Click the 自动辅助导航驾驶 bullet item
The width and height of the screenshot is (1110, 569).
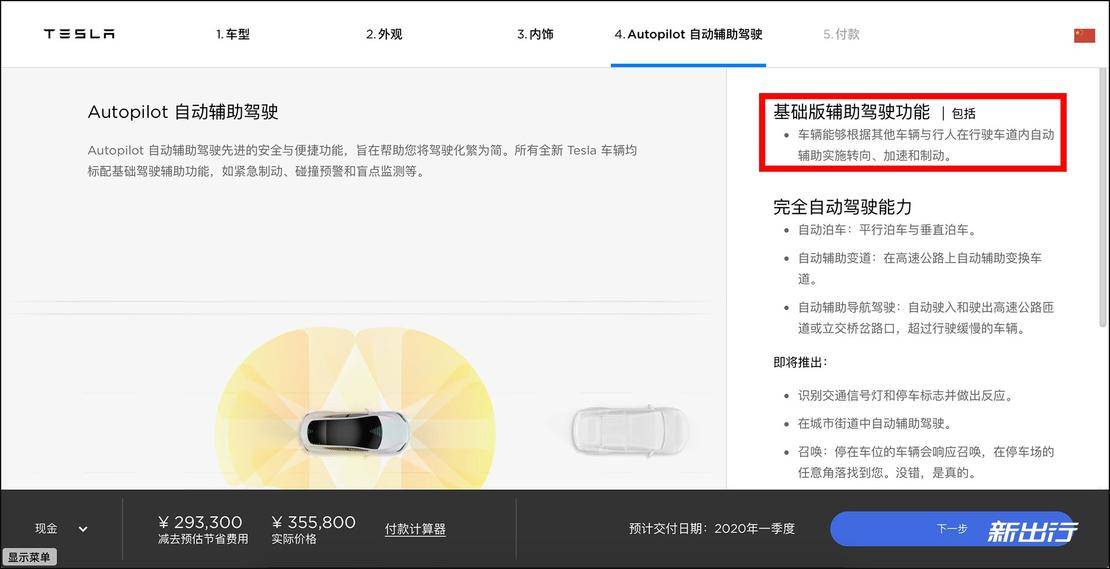[926, 318]
